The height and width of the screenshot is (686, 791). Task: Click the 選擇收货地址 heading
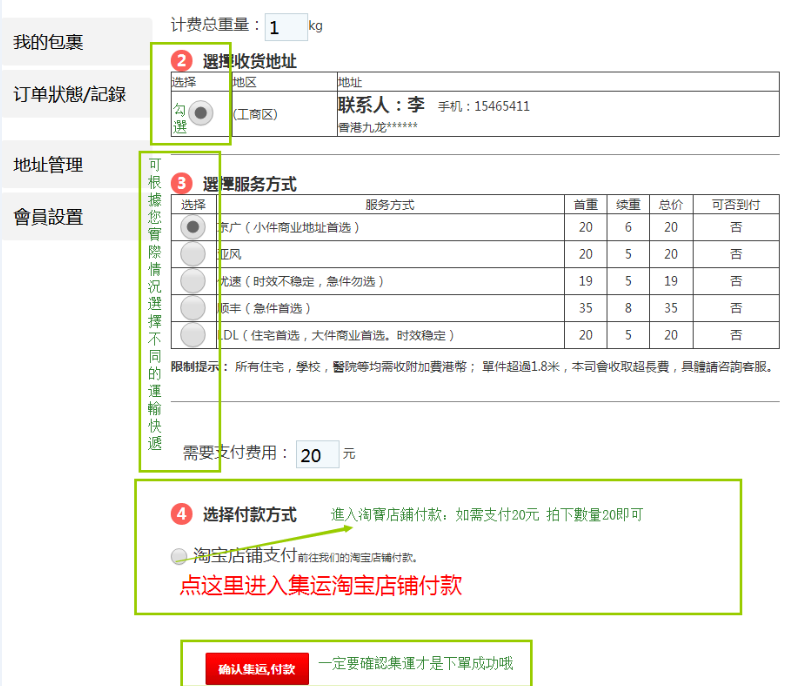tap(250, 61)
